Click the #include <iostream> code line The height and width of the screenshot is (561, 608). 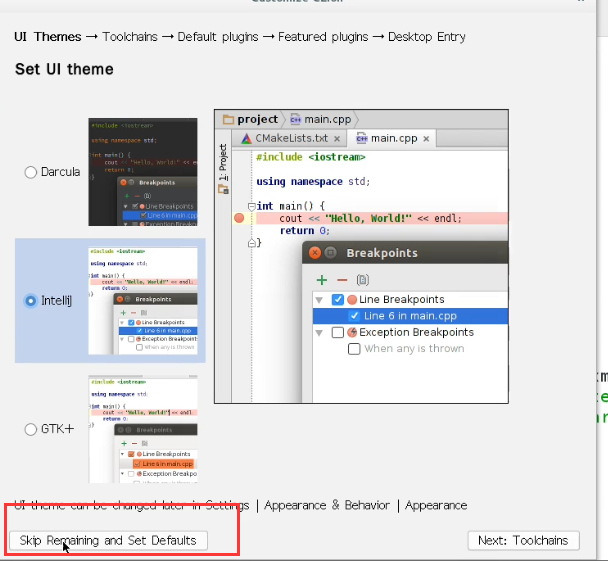(311, 157)
